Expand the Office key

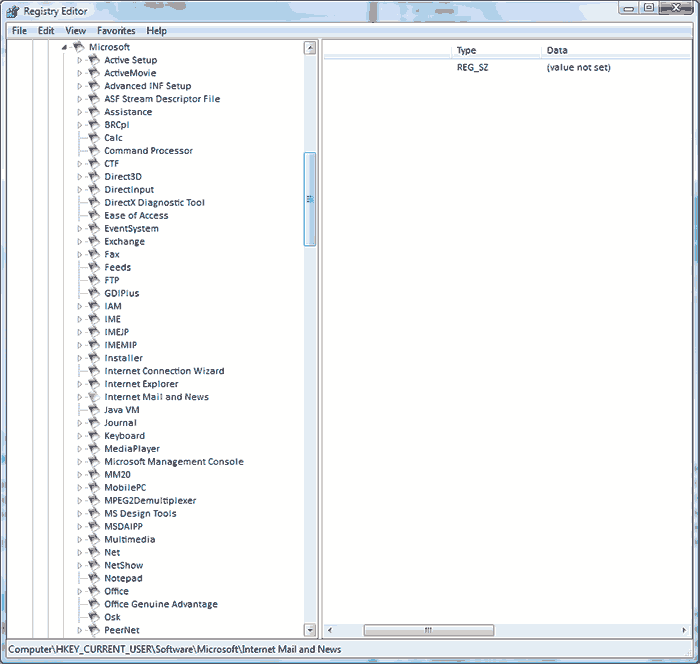point(79,591)
